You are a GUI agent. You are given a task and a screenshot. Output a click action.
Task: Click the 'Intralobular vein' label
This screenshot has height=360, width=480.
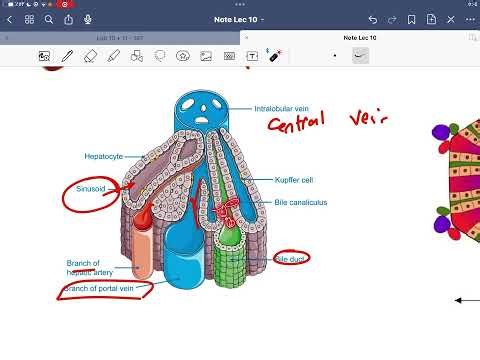point(281,109)
